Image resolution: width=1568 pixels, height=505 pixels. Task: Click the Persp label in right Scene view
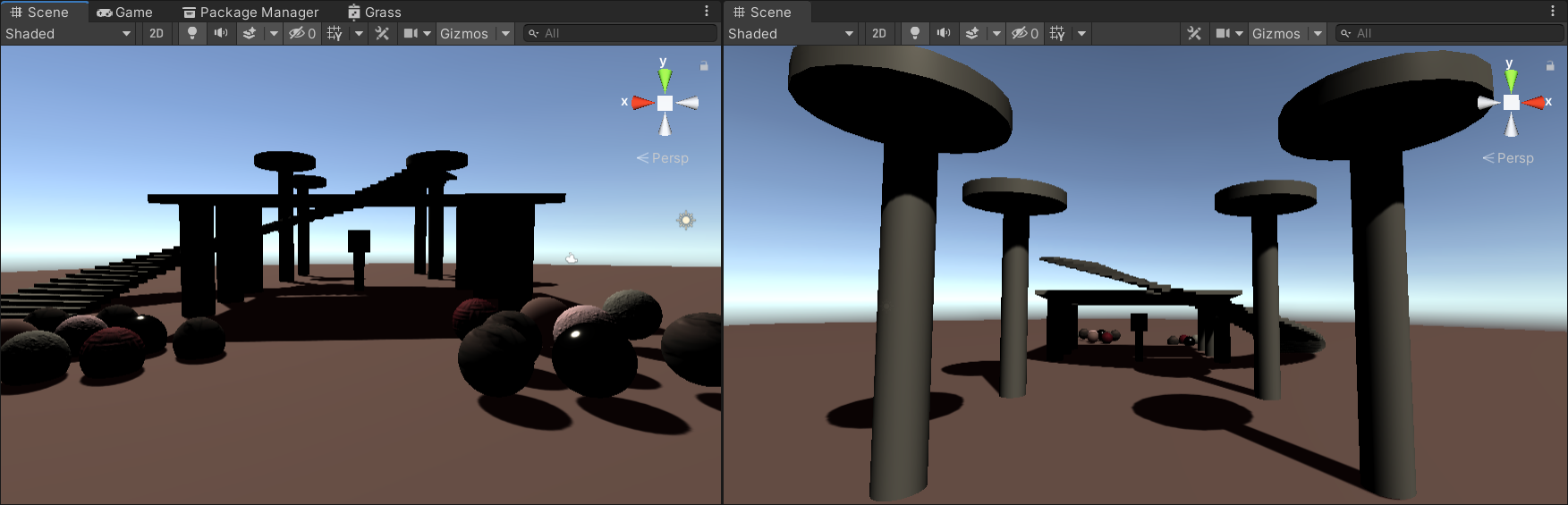1514,157
